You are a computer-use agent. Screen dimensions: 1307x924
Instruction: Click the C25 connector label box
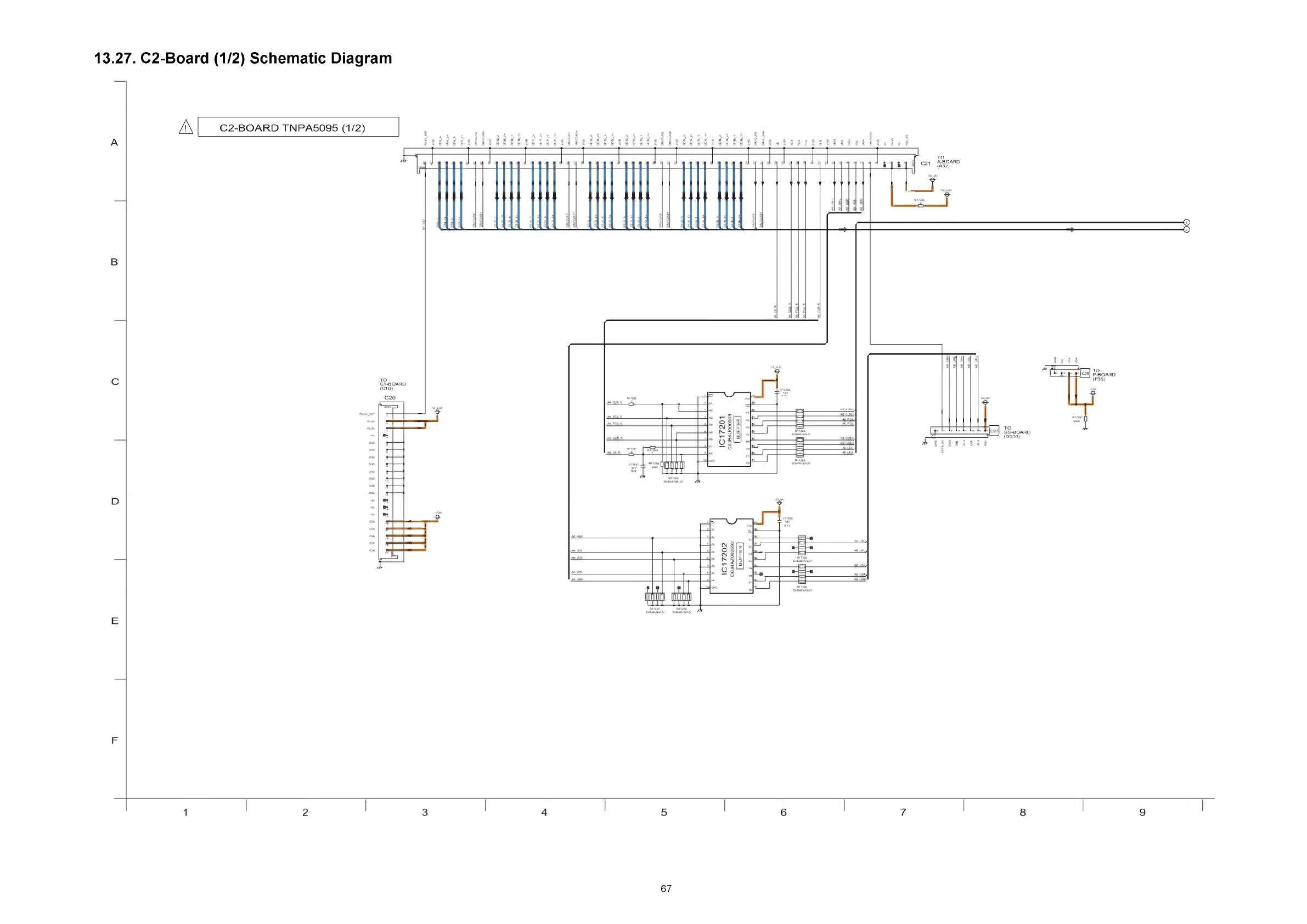point(1085,374)
